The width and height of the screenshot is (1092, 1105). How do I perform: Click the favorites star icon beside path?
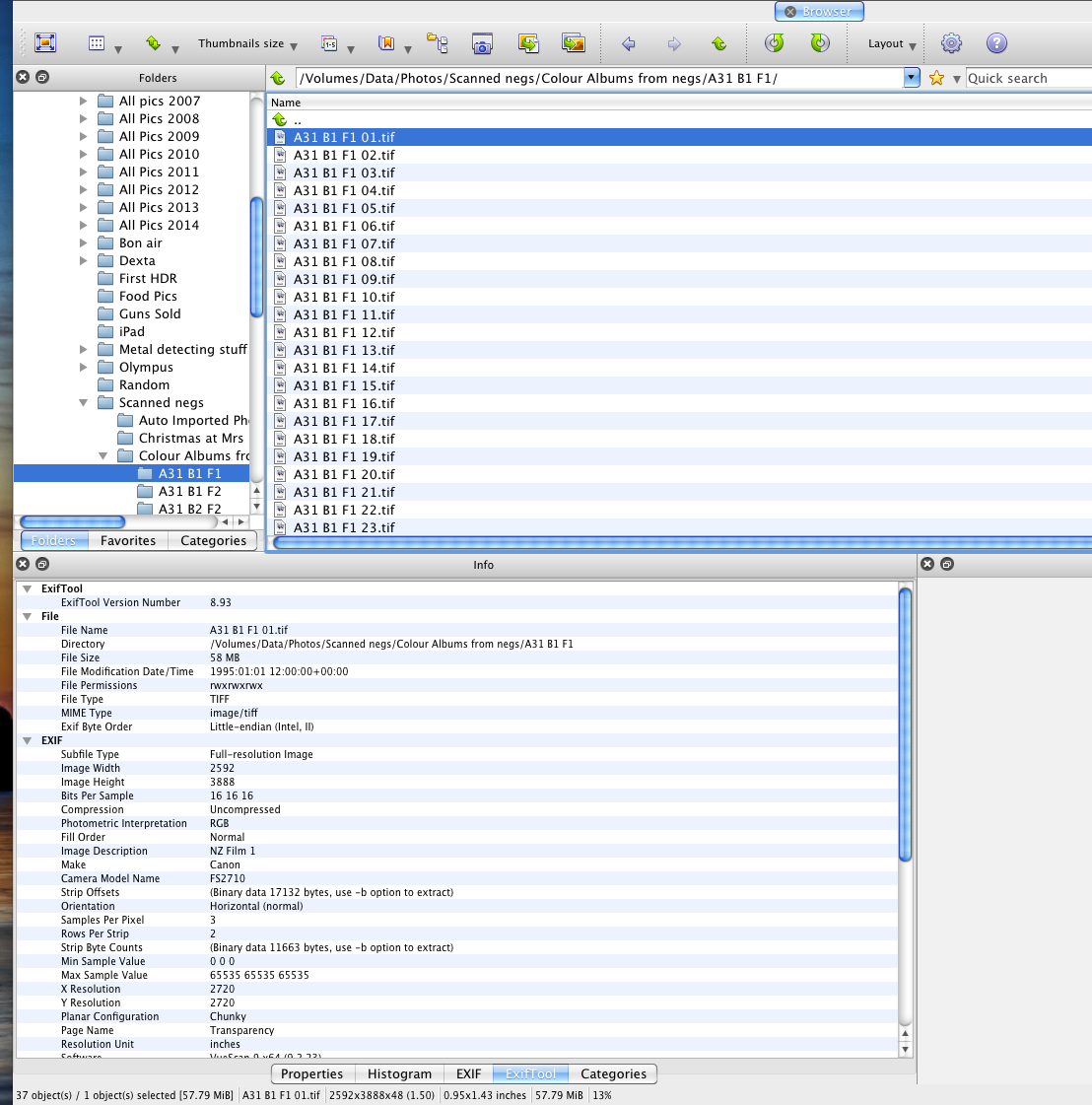point(936,78)
